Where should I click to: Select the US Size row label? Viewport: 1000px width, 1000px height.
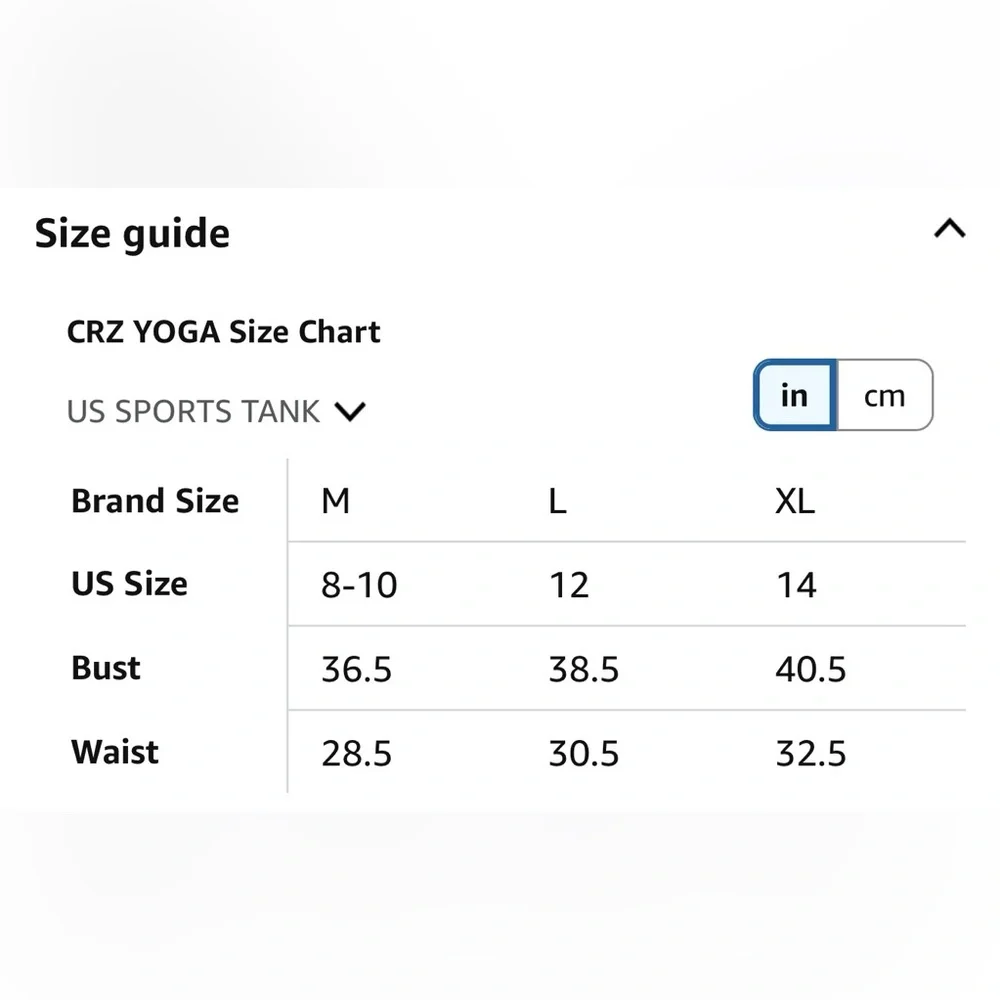[129, 584]
